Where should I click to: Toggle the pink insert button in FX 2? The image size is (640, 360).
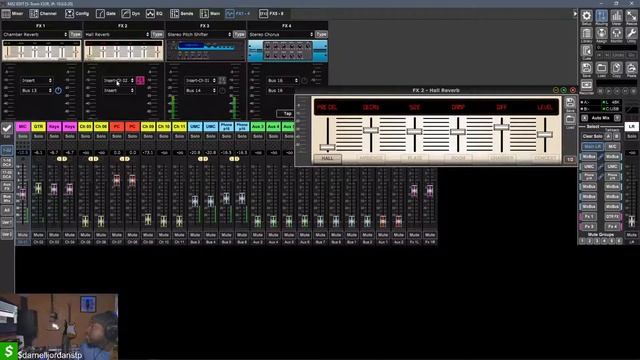pyautogui.click(x=140, y=80)
